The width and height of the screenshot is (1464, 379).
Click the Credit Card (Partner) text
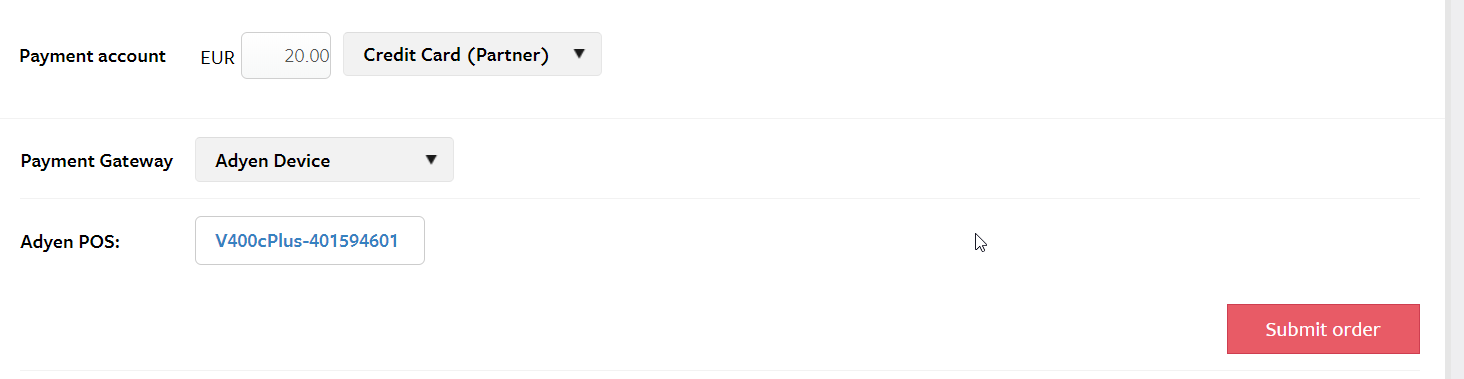[x=456, y=55]
